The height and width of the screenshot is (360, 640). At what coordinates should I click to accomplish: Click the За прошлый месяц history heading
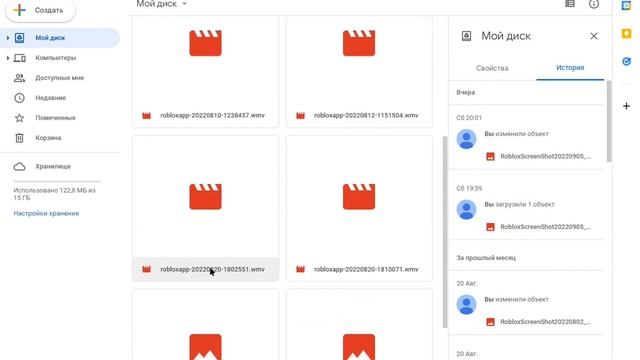coord(486,258)
